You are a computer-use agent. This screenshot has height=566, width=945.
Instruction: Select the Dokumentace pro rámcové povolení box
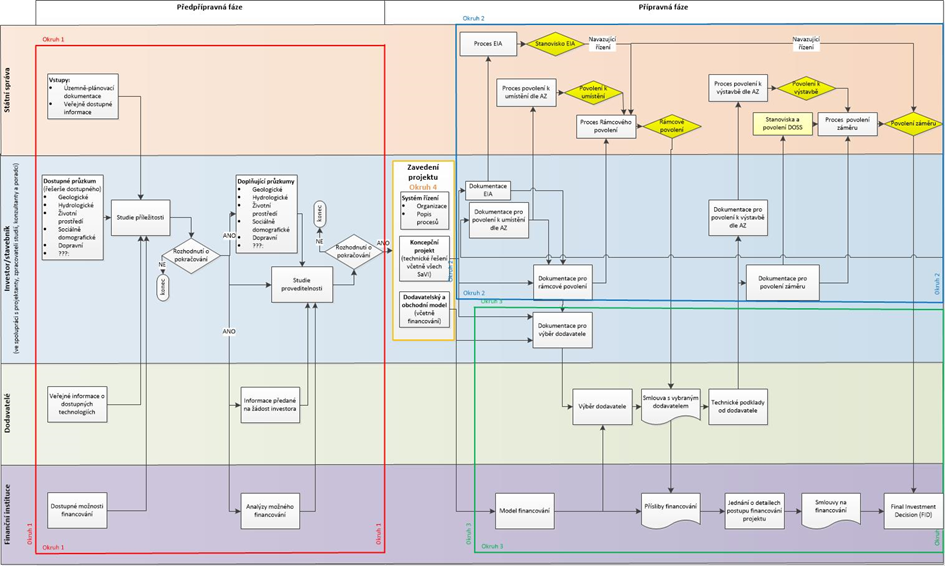pyautogui.click(x=562, y=283)
